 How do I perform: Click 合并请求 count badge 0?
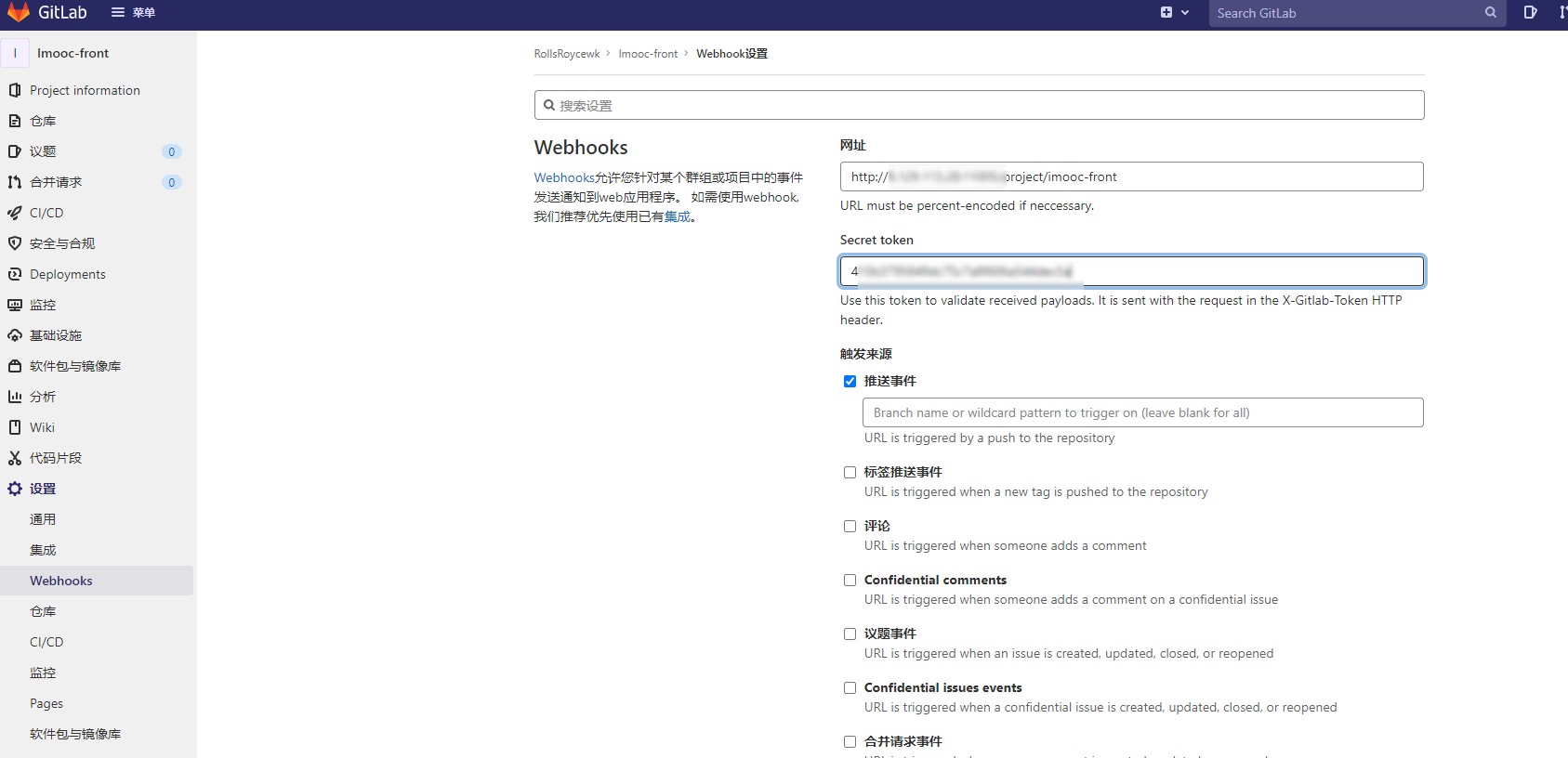point(171,182)
